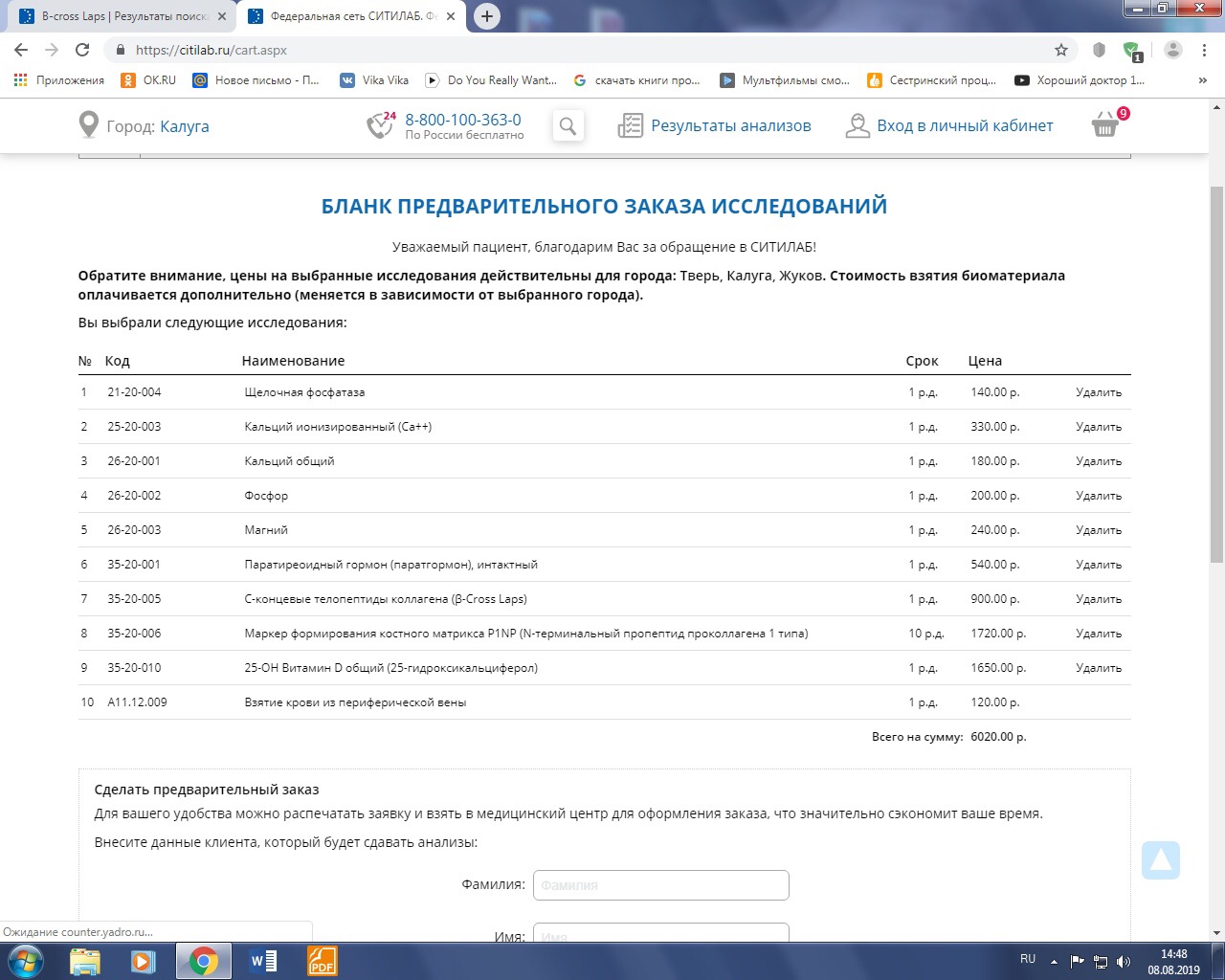Screen dimensions: 1225x980
Task: Open the Chrome profile avatar icon
Action: click(x=1173, y=50)
